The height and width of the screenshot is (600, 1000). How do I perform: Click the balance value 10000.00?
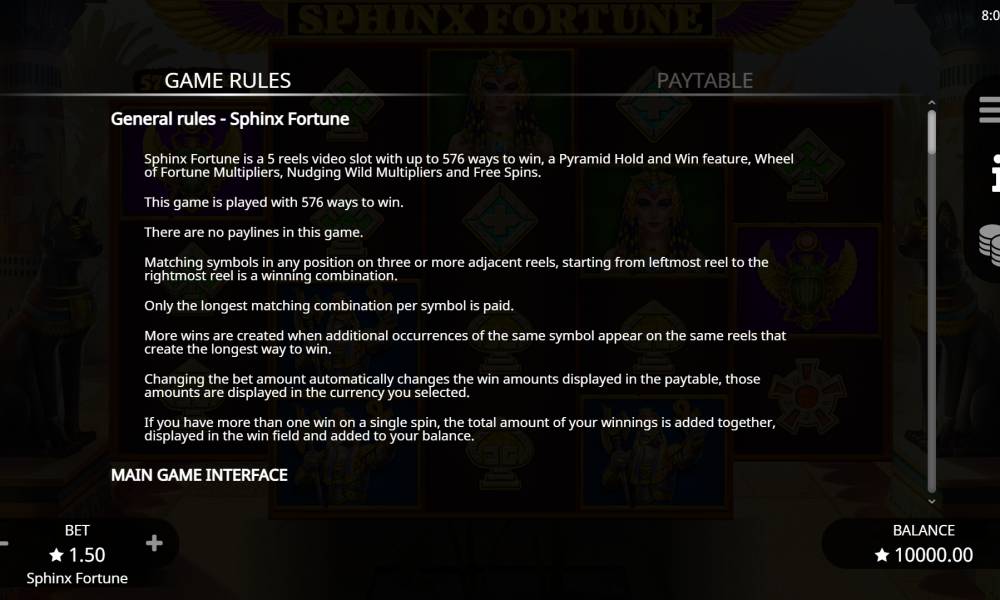point(933,555)
